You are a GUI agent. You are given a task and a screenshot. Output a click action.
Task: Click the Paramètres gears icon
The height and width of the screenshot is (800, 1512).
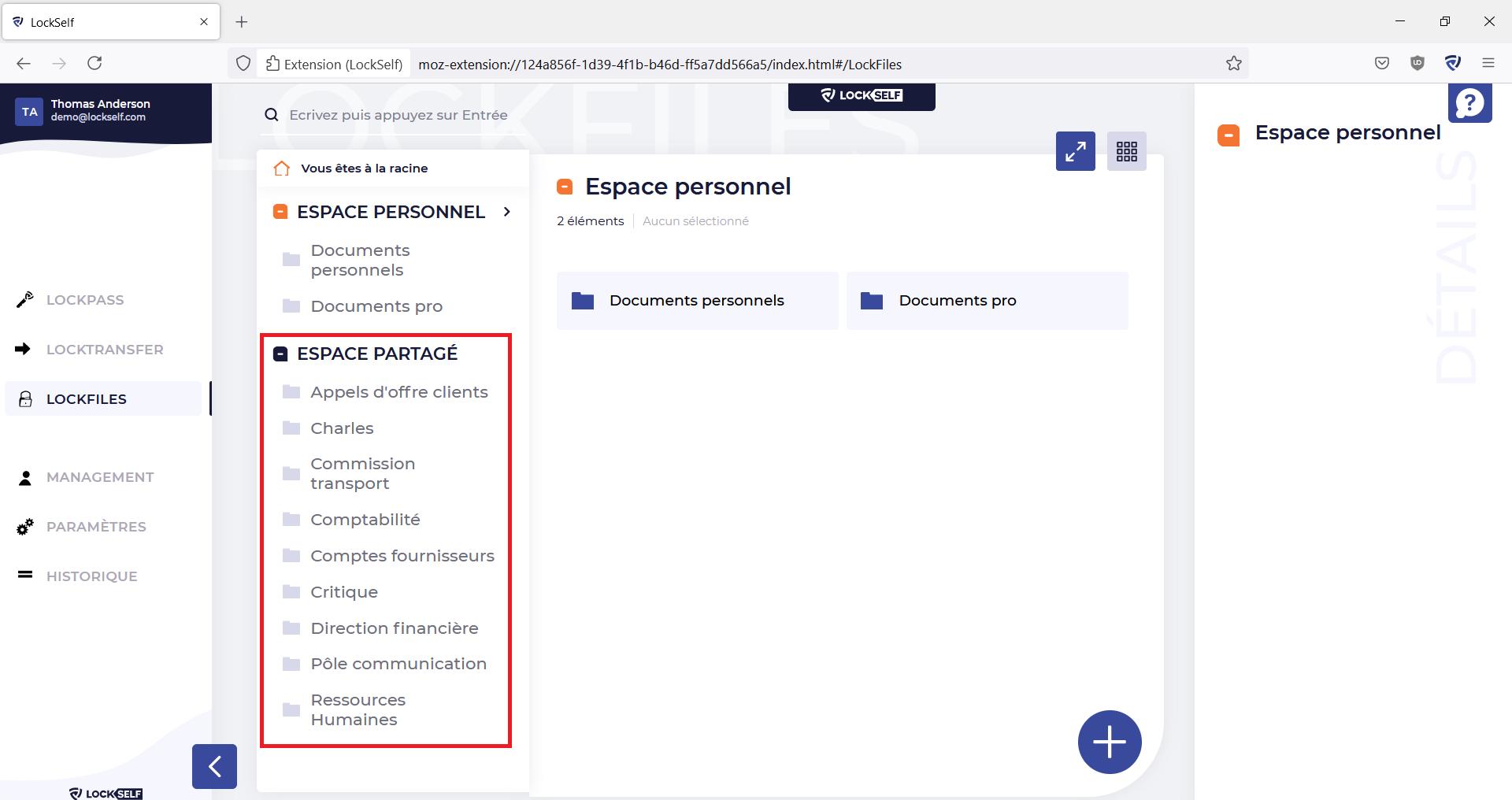[x=25, y=527]
